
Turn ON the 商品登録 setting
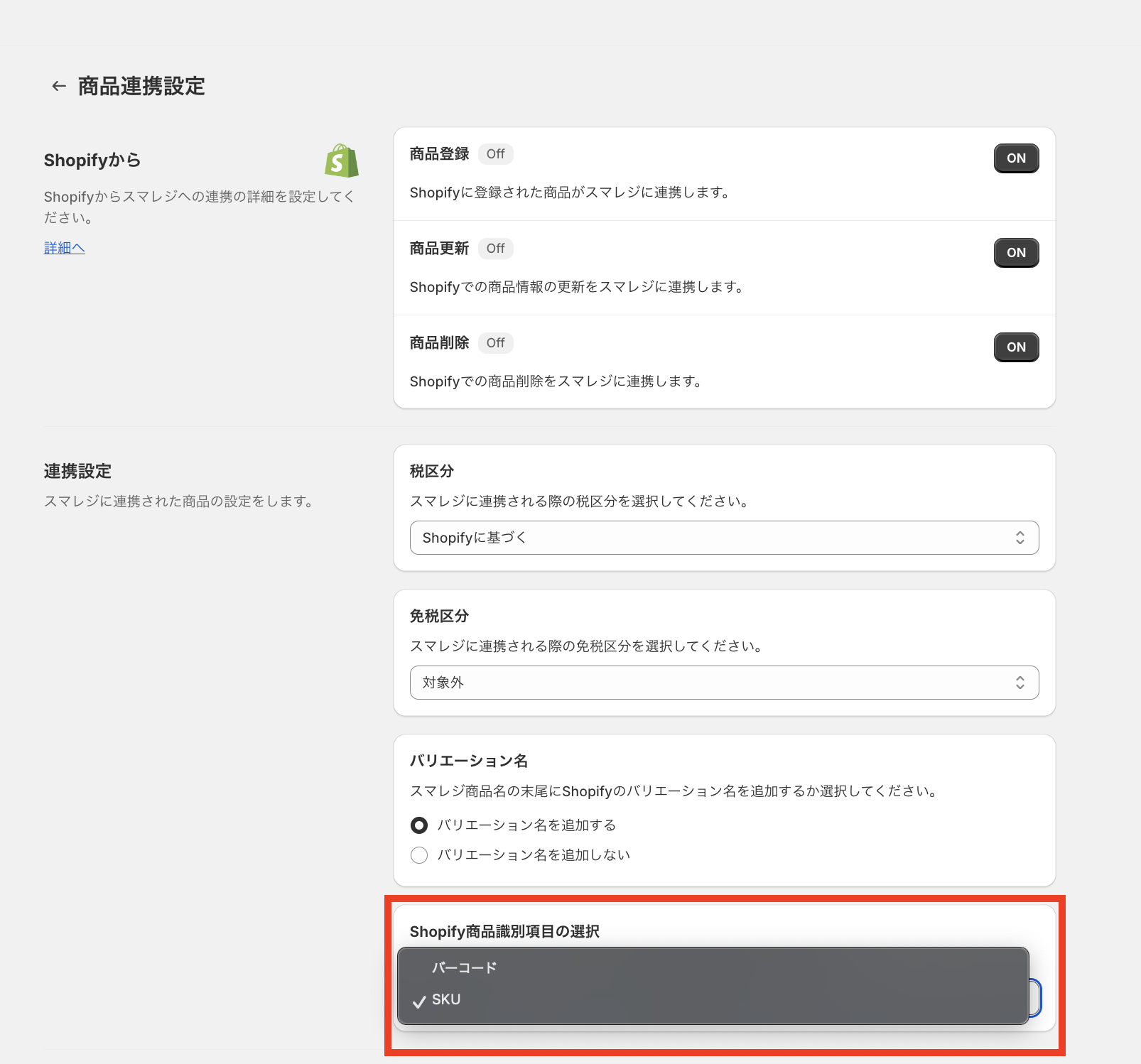1016,158
